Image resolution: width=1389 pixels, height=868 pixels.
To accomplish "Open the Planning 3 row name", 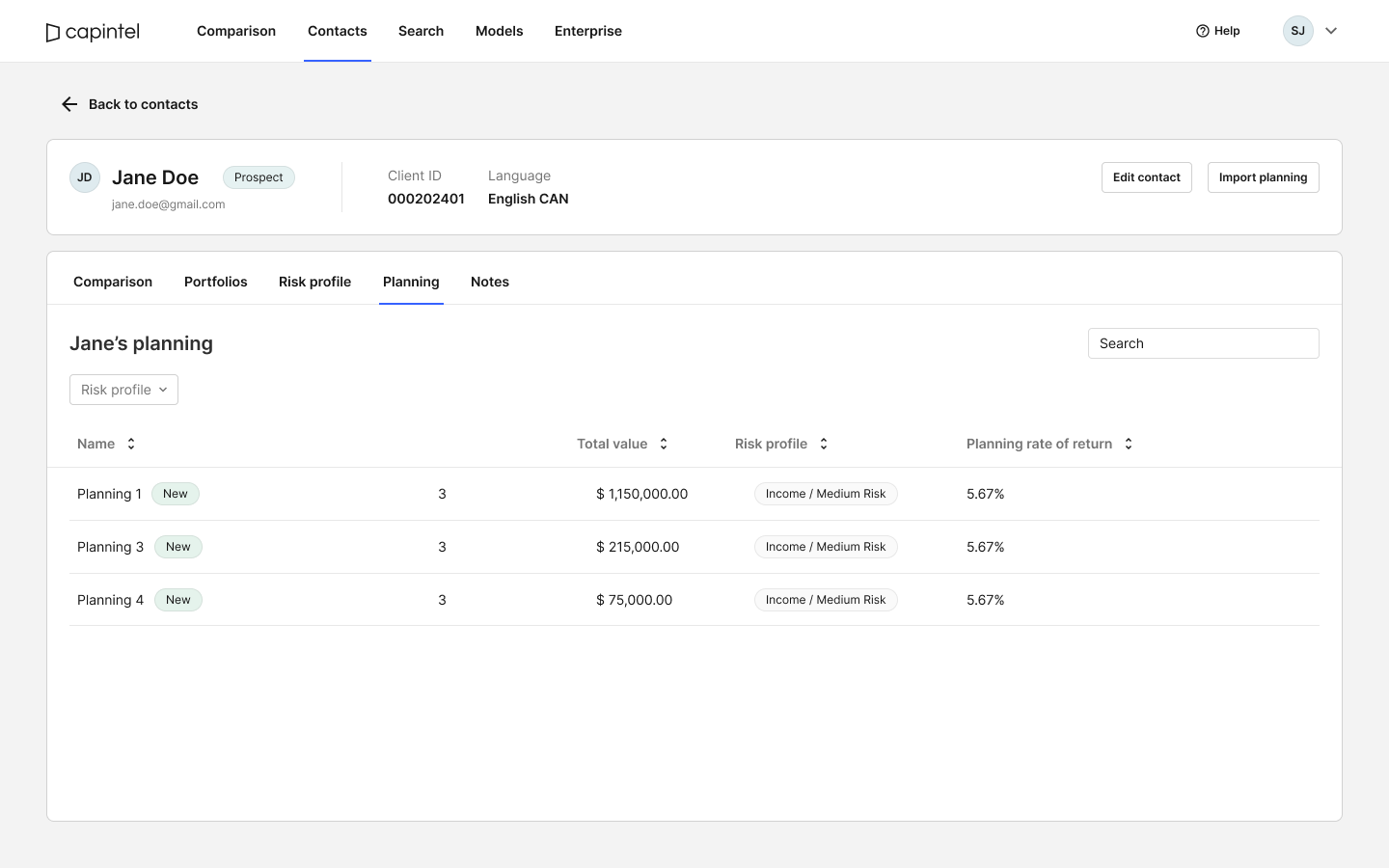I will 110,547.
